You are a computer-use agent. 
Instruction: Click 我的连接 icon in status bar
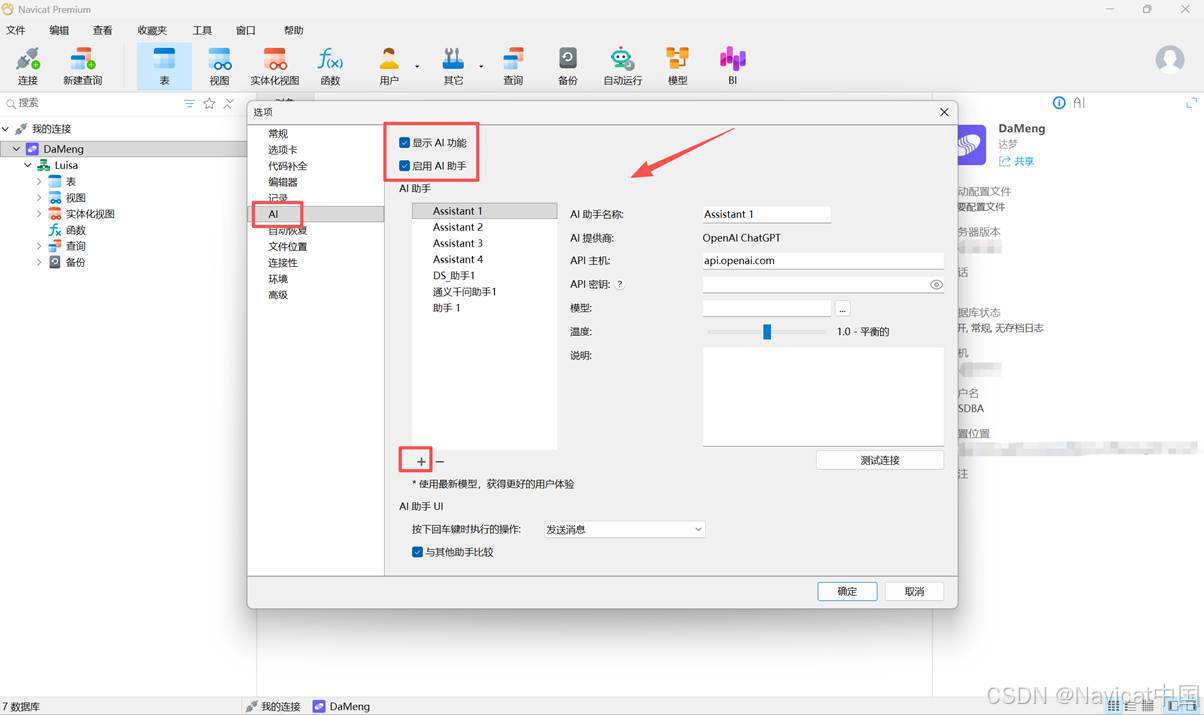click(252, 706)
